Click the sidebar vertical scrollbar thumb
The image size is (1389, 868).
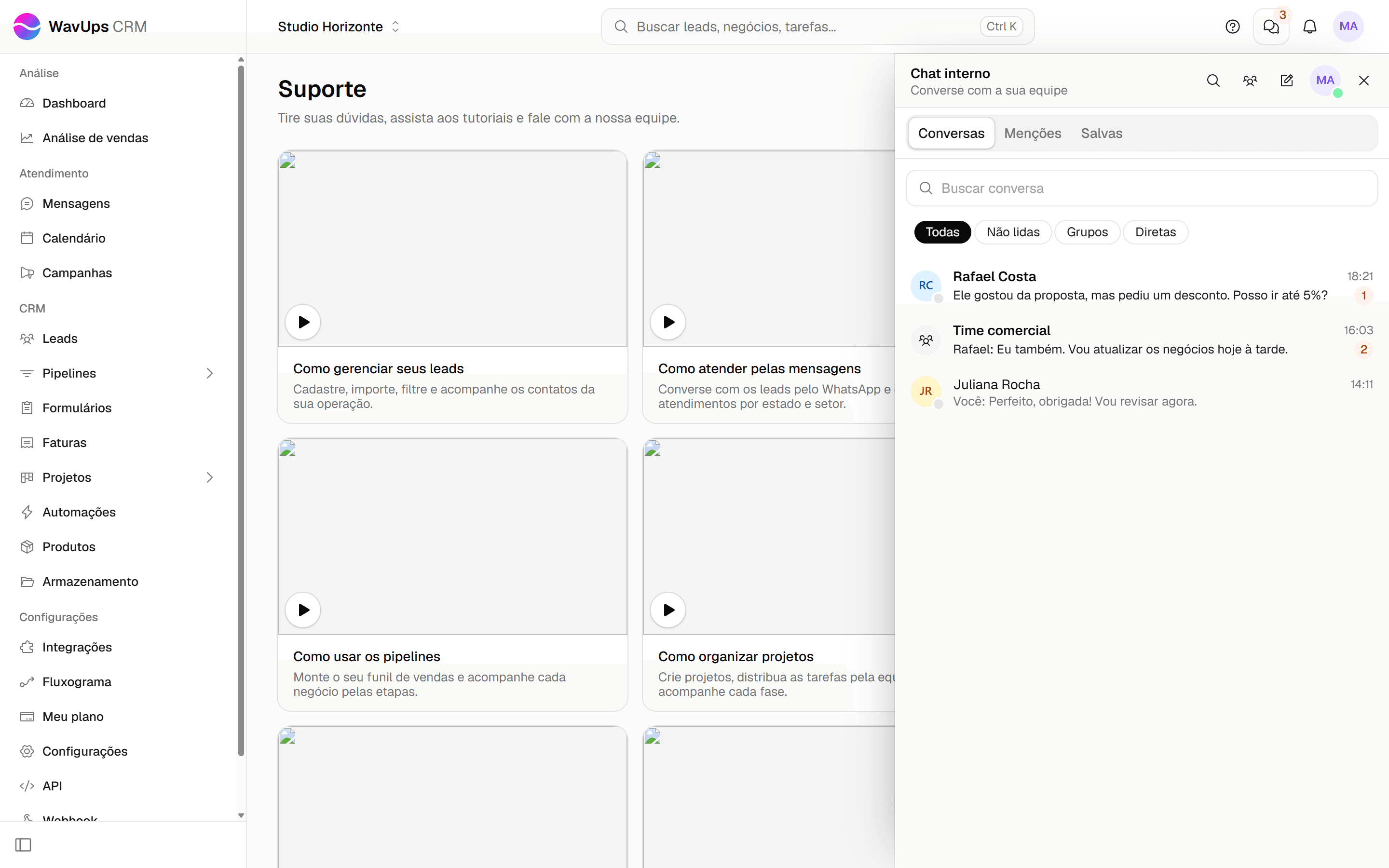[241, 410]
